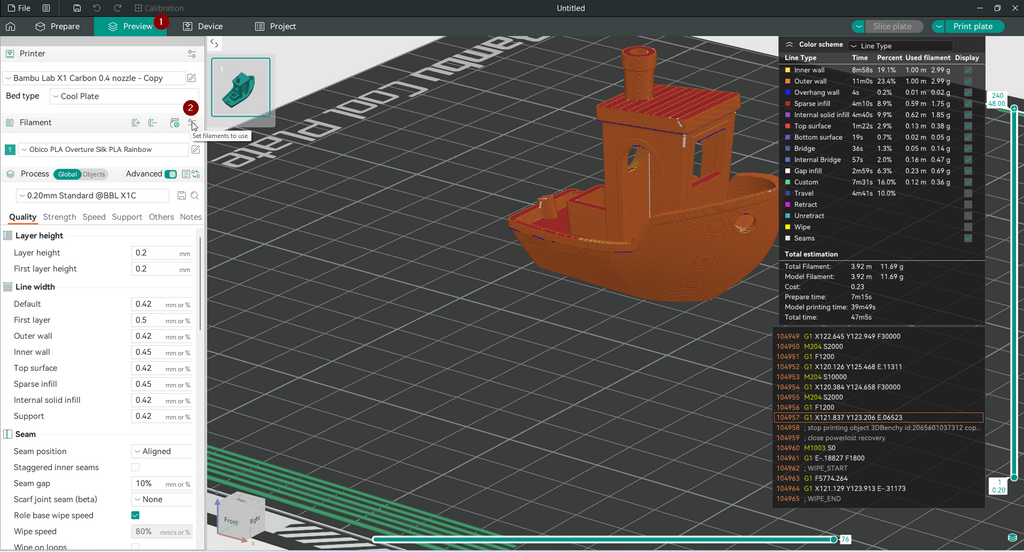The width and height of the screenshot is (1024, 552).
Task: Collapse the Color scheme legend panel
Action: (789, 44)
